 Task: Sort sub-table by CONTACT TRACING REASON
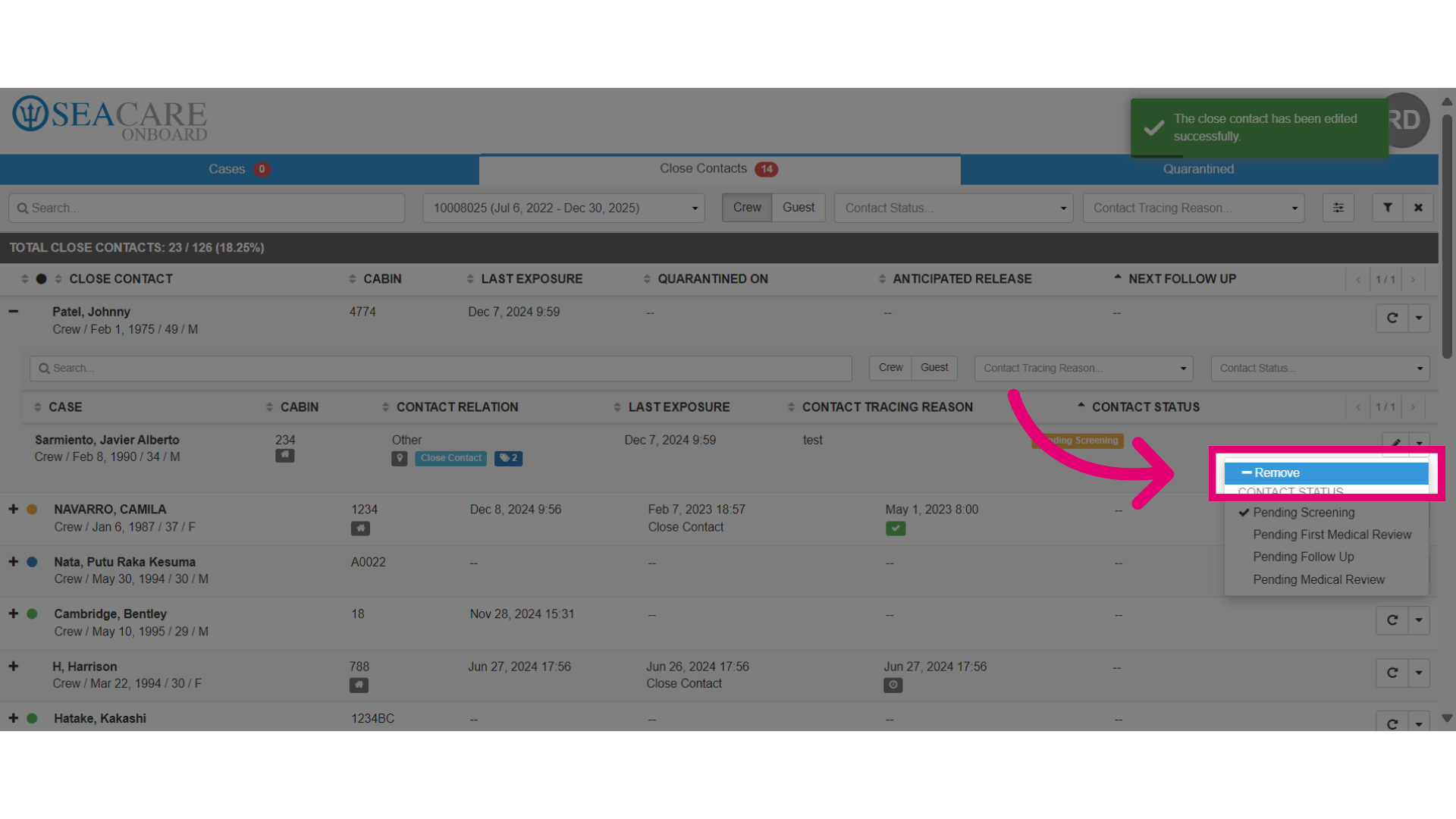(880, 407)
